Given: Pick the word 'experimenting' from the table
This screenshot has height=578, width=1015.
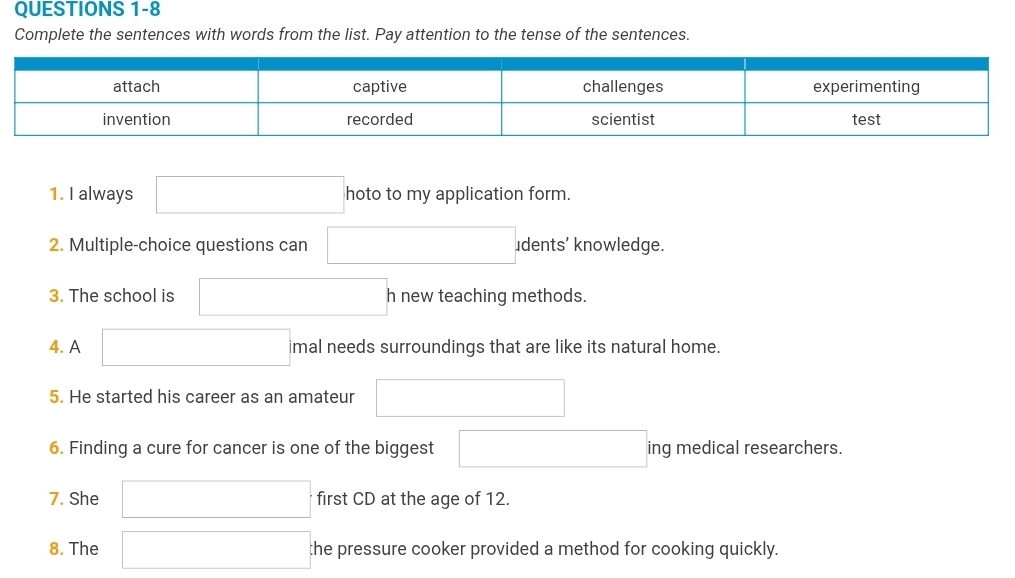Looking at the screenshot, I should [866, 87].
